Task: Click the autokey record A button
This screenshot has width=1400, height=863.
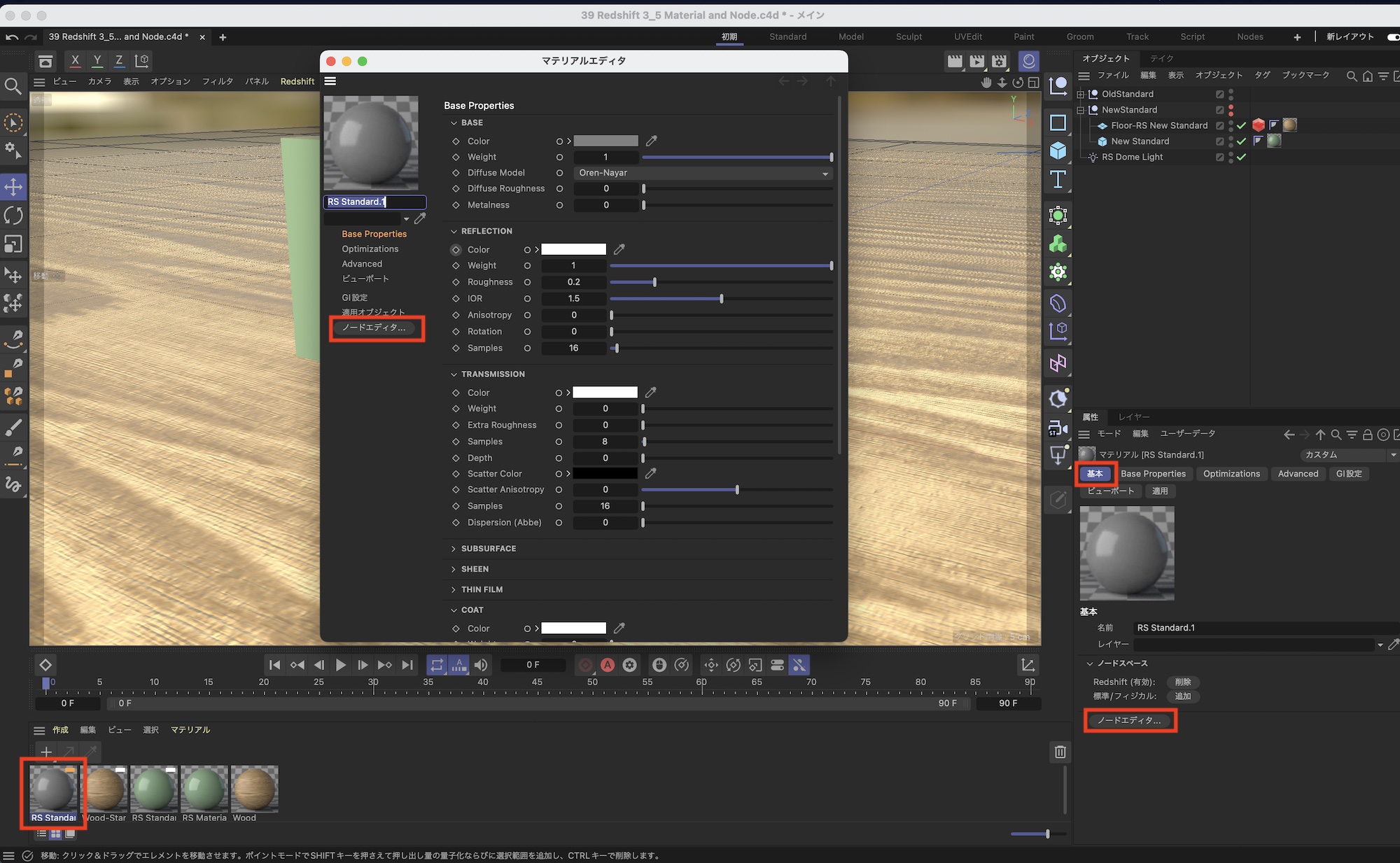Action: coord(608,665)
